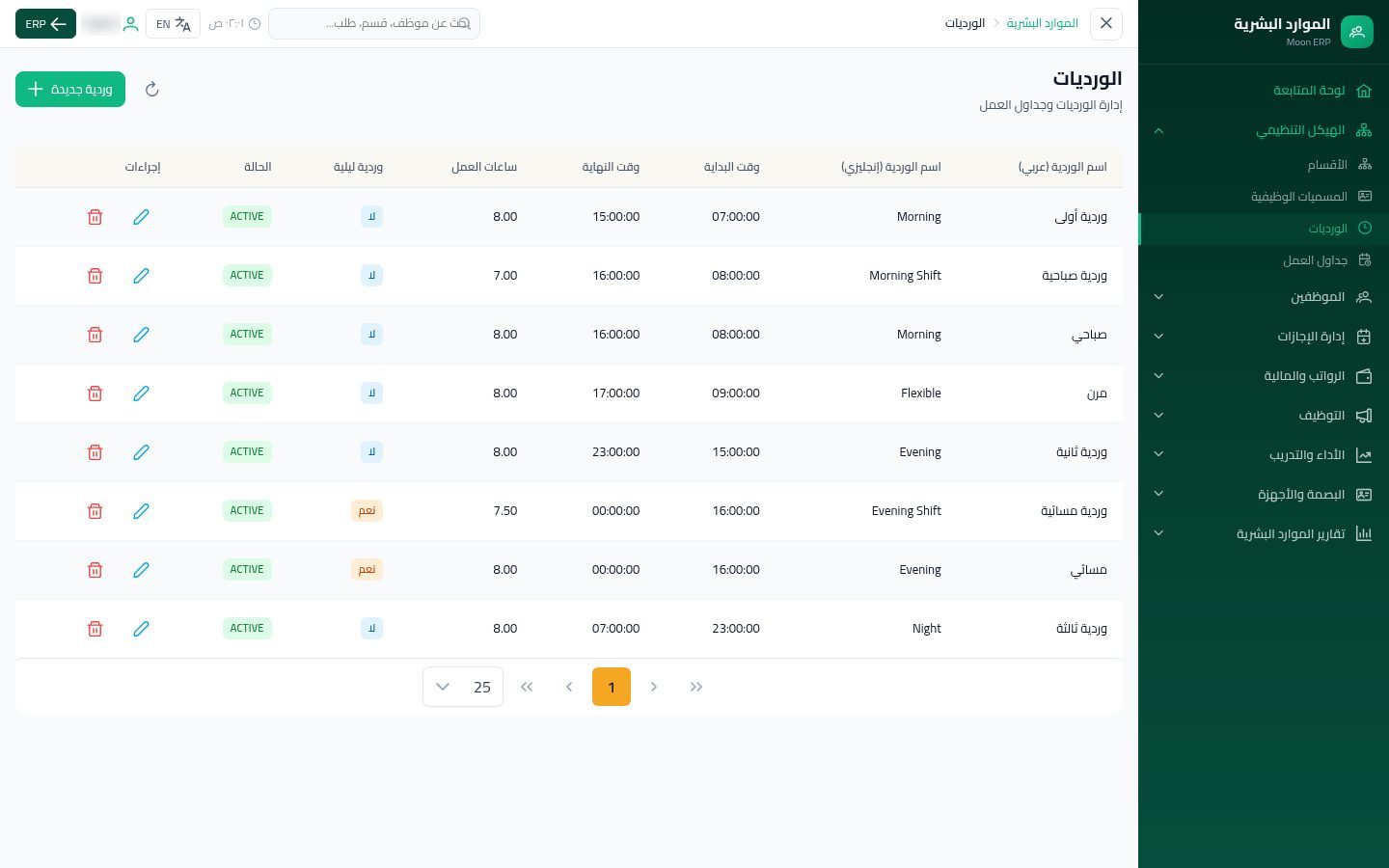The image size is (1389, 868).
Task: Delete the وردية ثالثة Night shift
Action: point(95,629)
